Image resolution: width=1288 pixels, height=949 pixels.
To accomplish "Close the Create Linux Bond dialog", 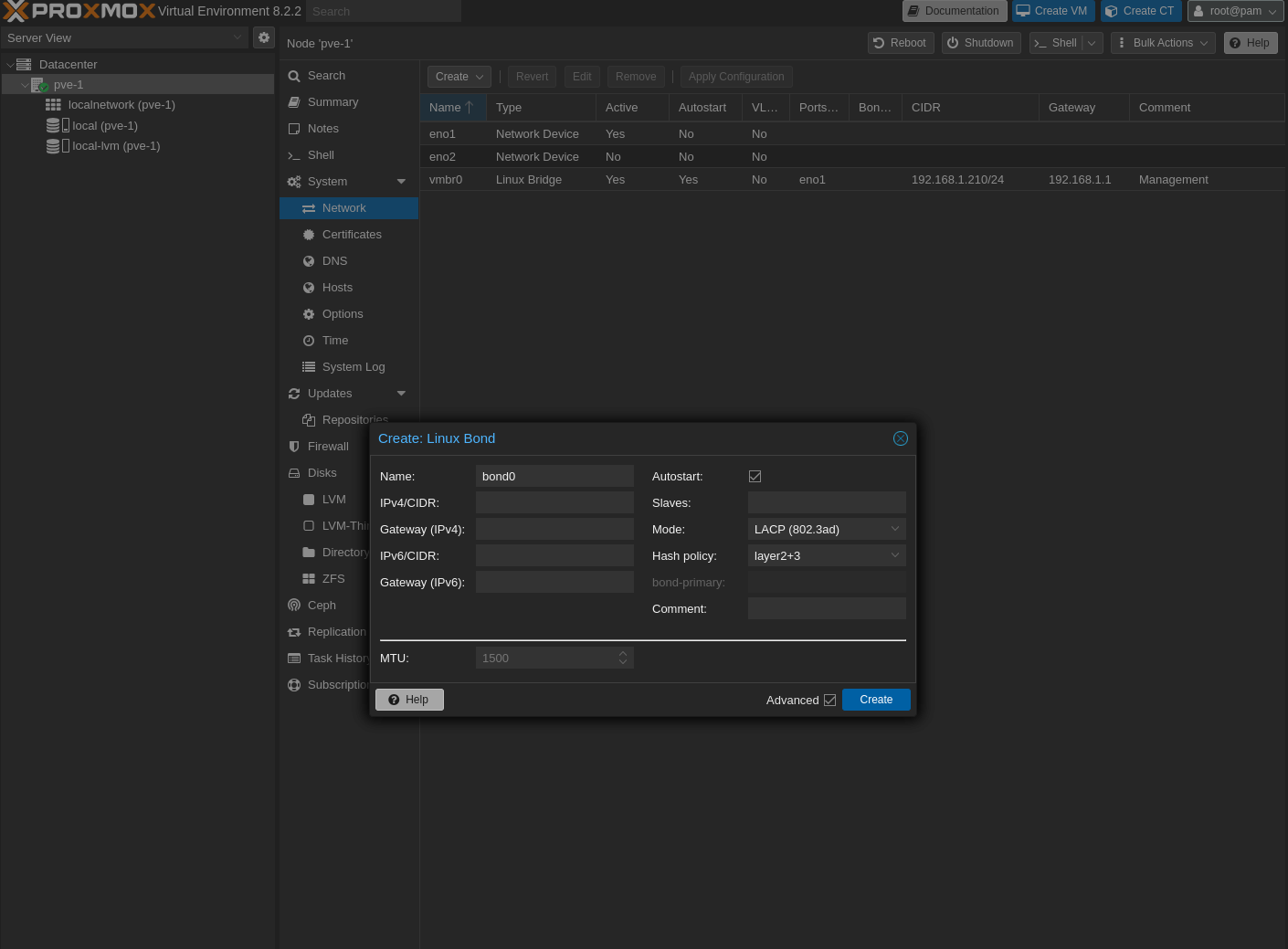I will pyautogui.click(x=900, y=438).
